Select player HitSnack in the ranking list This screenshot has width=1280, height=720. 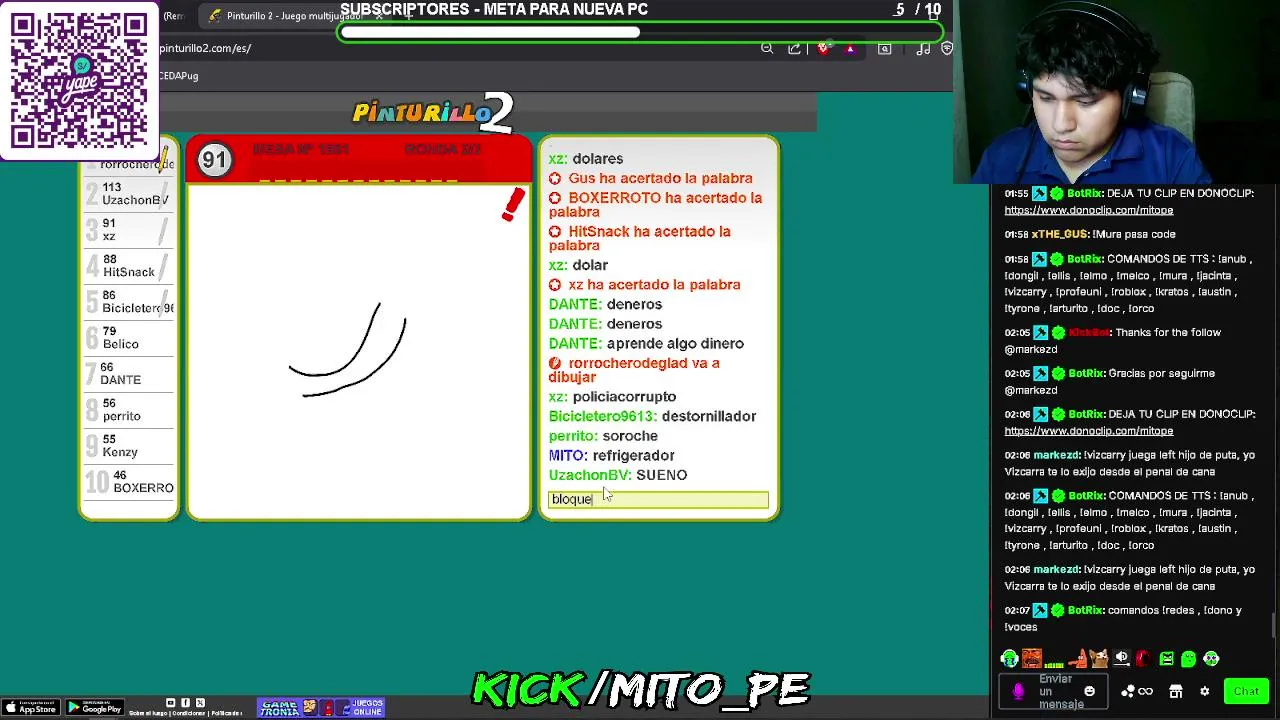130,266
